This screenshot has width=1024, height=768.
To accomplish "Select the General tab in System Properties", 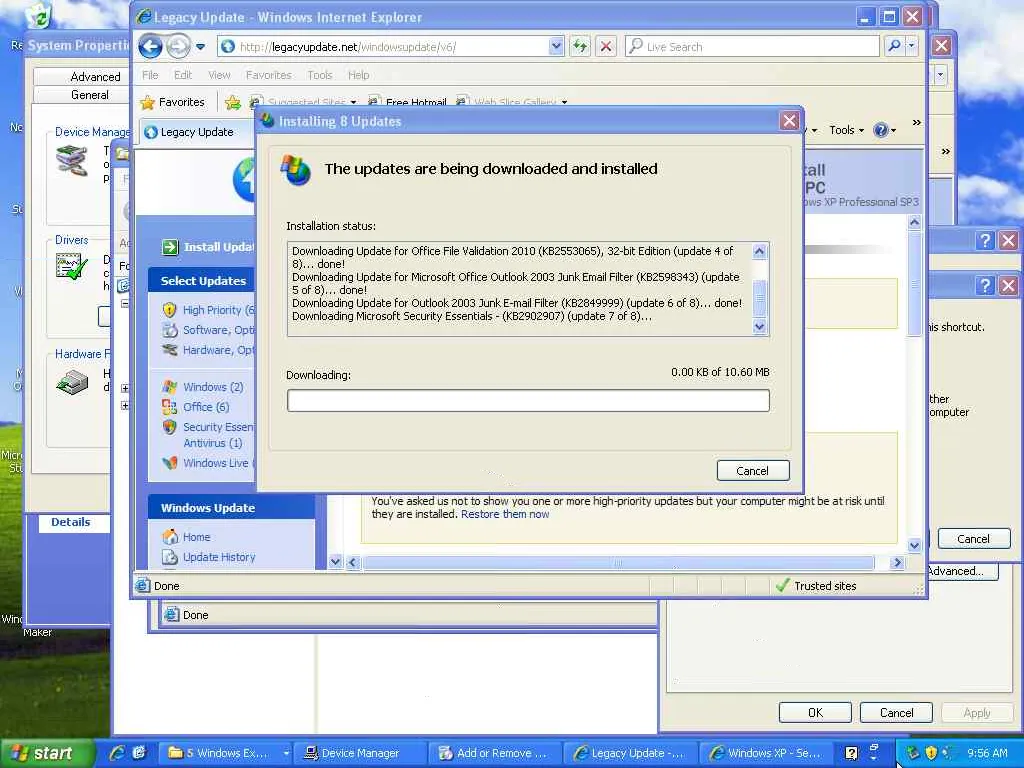I will click(89, 95).
